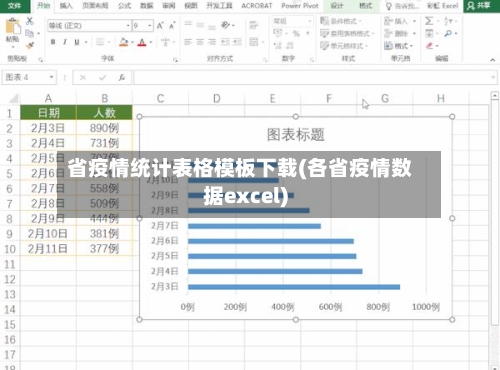The width and height of the screenshot is (500, 370).
Task: Open the font color dropdown arrow
Action: pyautogui.click(x=151, y=42)
